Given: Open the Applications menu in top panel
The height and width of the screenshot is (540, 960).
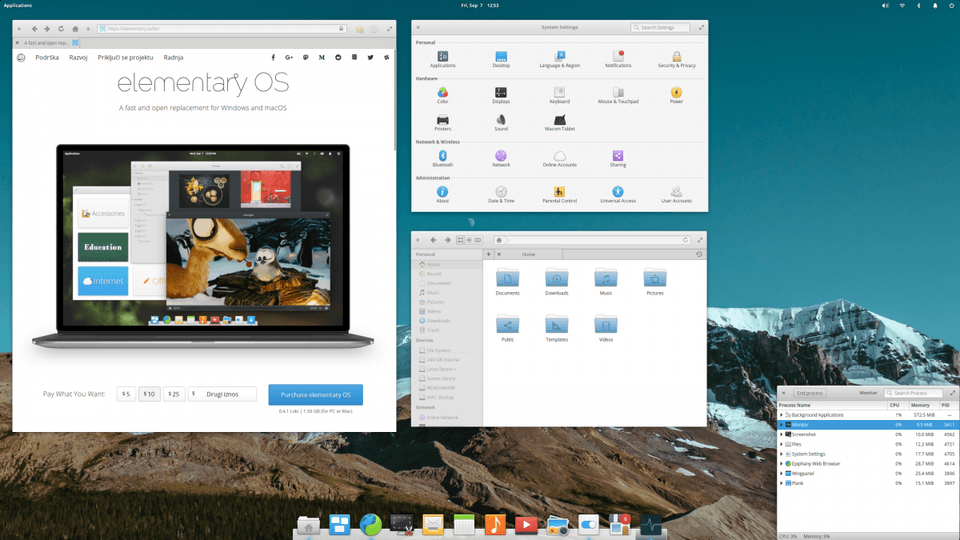Looking at the screenshot, I should (18, 6).
